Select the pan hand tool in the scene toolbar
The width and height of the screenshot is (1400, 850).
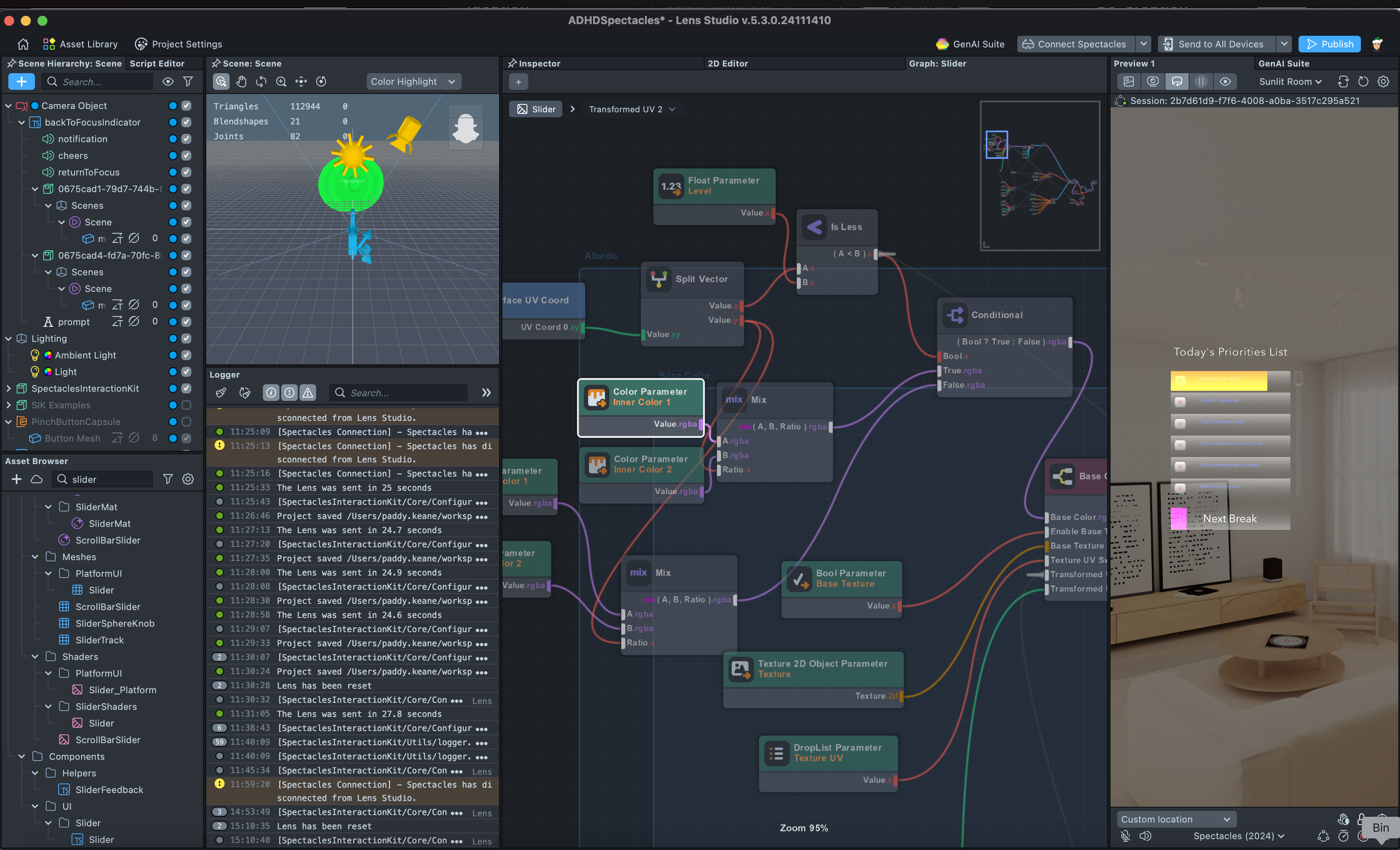click(x=241, y=81)
